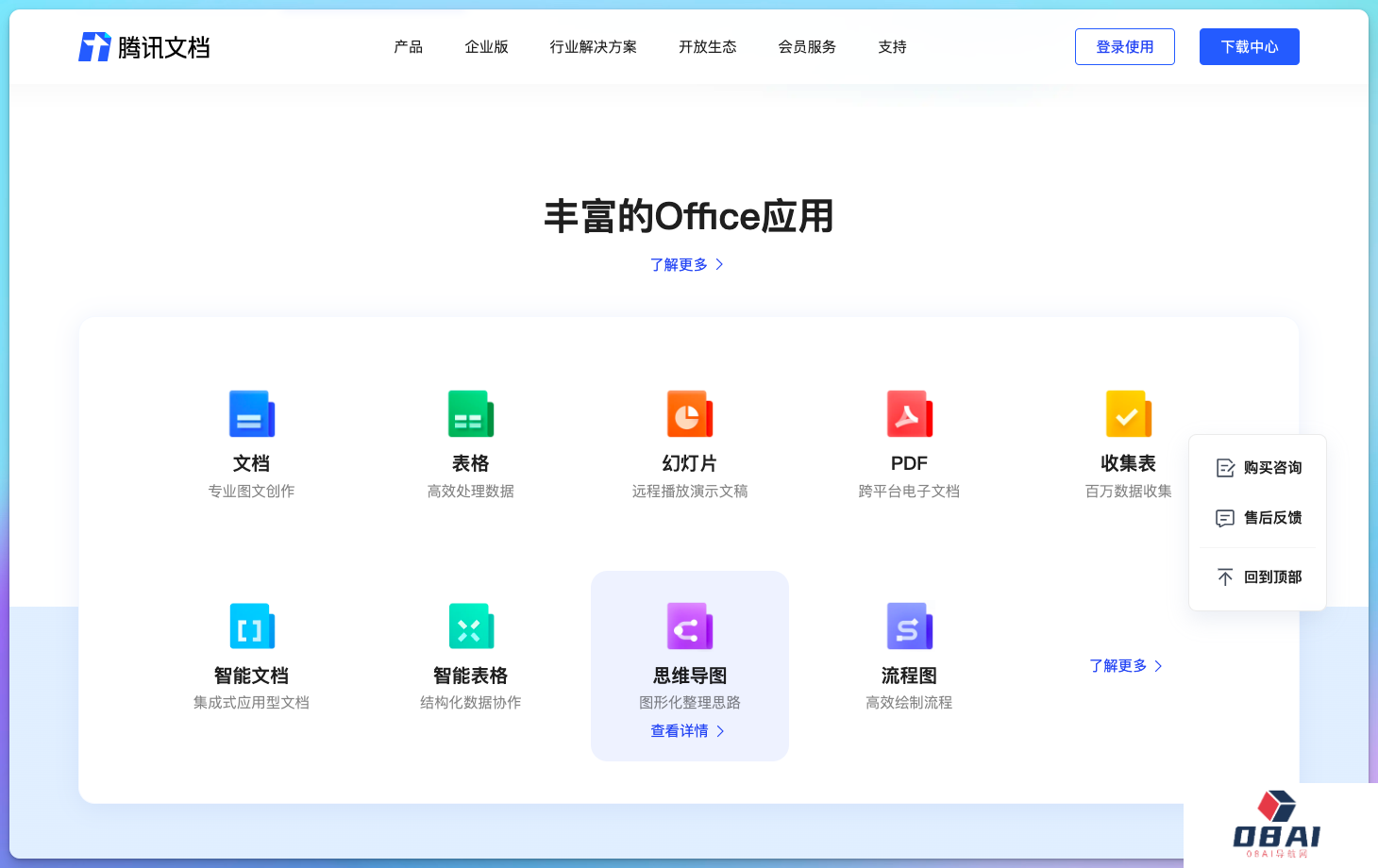This screenshot has height=868, width=1378.
Task: Open the 流程图 flowchart icon
Action: [x=909, y=626]
